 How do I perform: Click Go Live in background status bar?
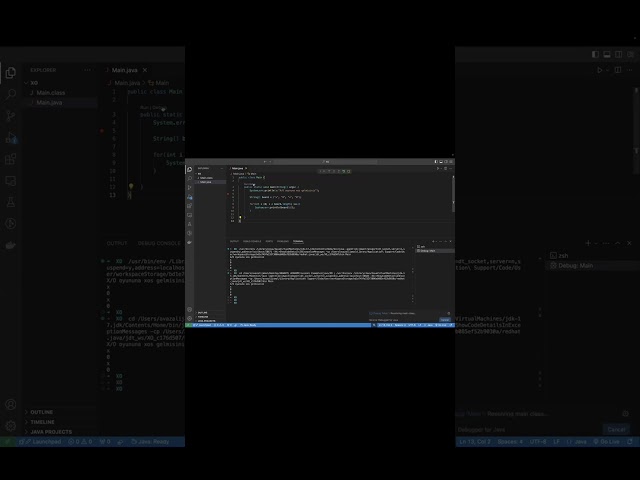pyautogui.click(x=606, y=442)
